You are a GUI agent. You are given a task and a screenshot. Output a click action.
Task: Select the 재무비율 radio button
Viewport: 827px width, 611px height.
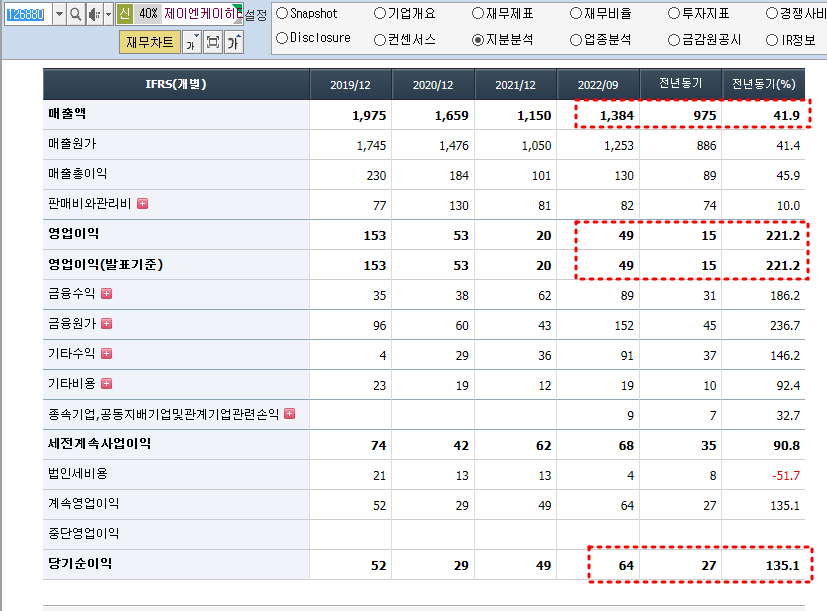[x=576, y=13]
